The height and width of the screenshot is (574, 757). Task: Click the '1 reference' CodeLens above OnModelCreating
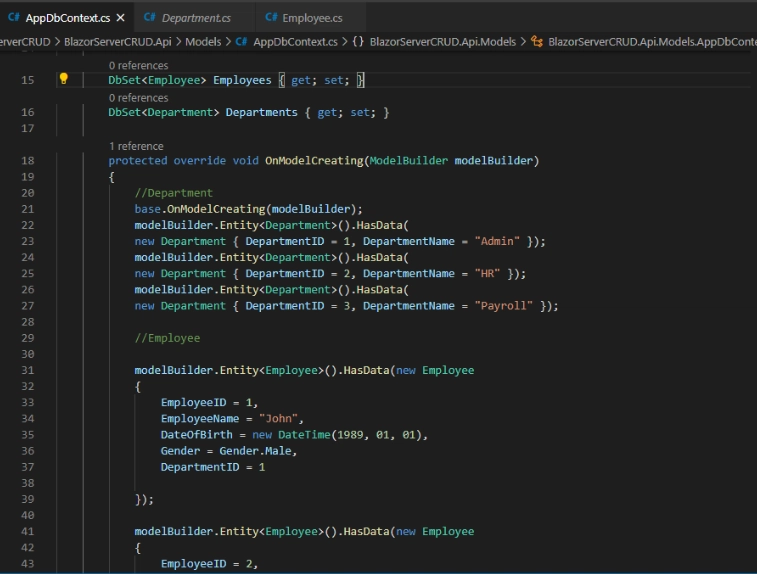tap(136, 146)
